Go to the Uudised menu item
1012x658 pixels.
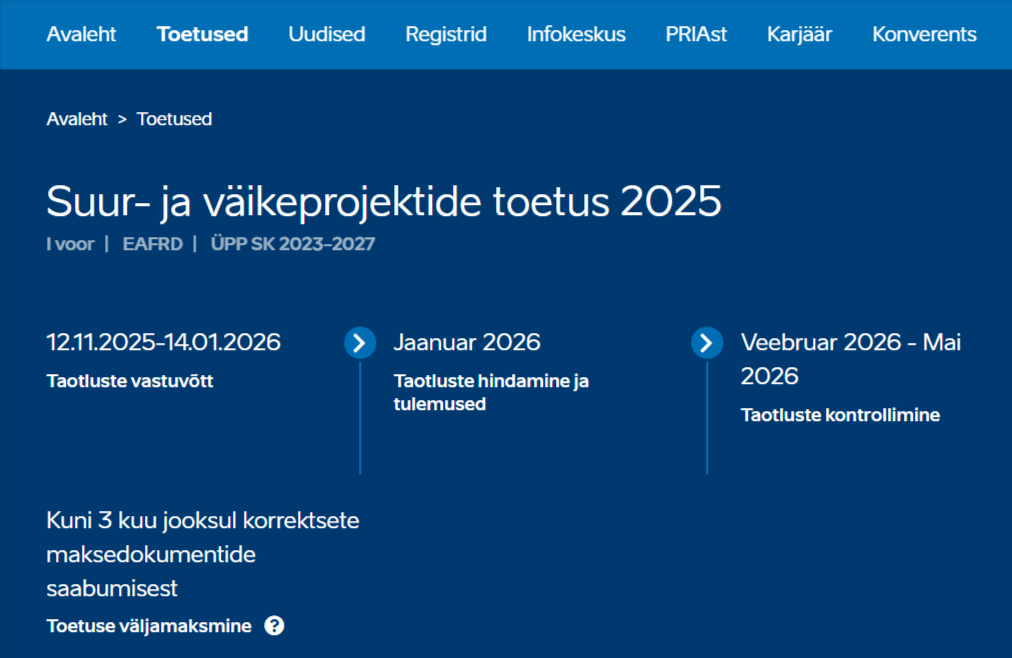(327, 34)
